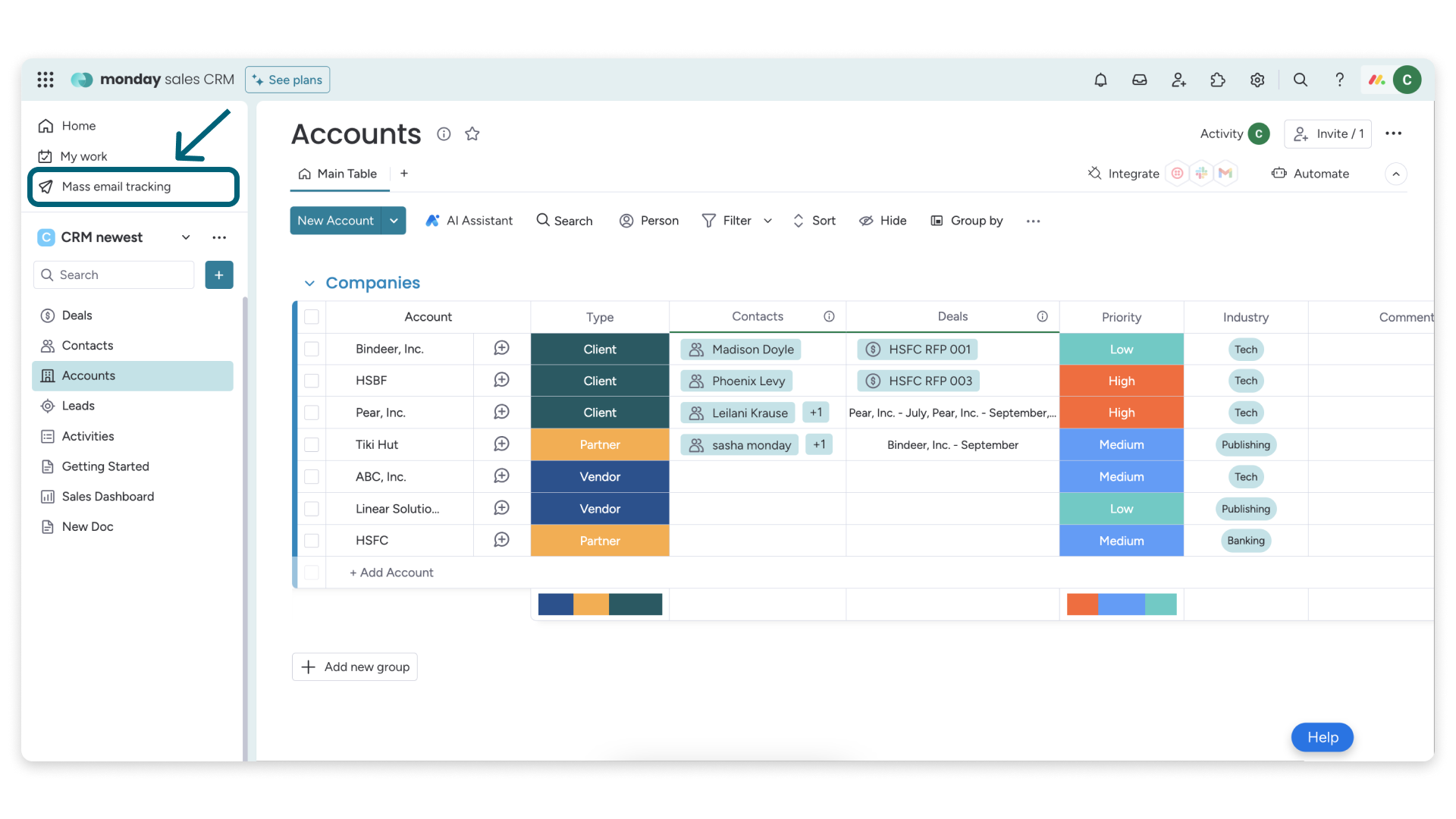
Task: Click the search everything magnifier in top bar
Action: pos(1301,80)
